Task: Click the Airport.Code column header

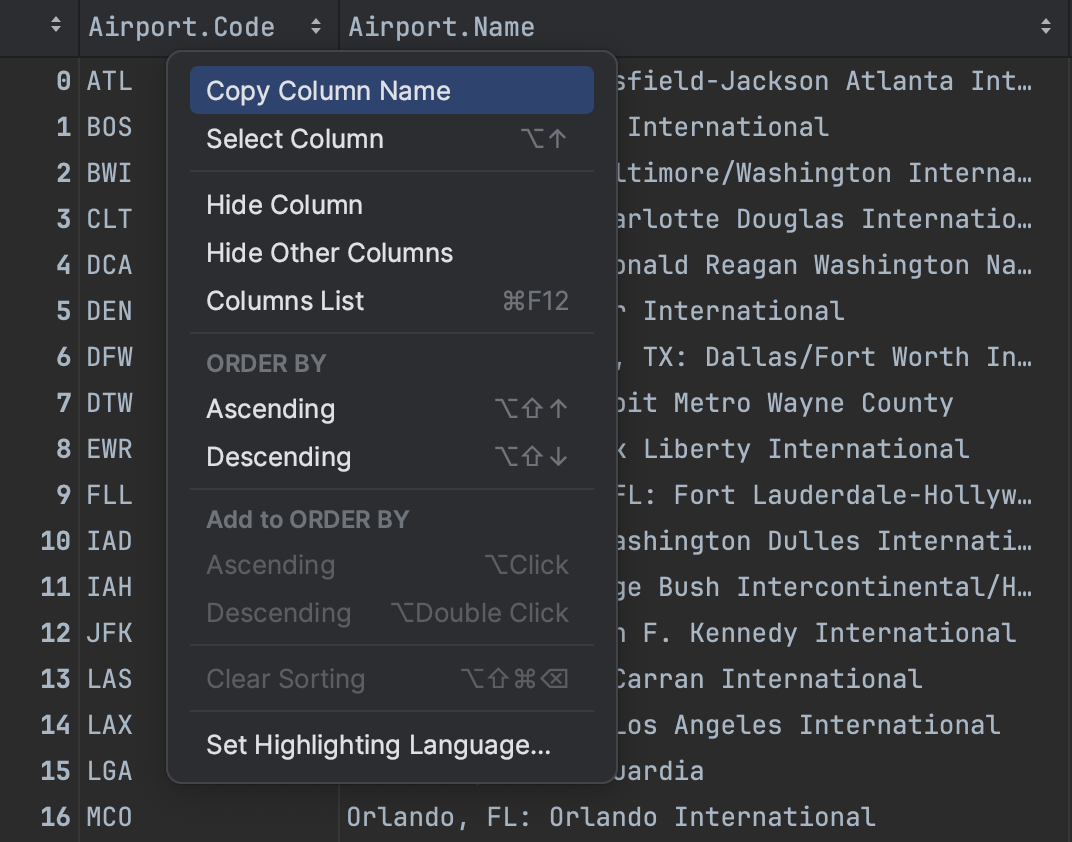Action: (180, 27)
